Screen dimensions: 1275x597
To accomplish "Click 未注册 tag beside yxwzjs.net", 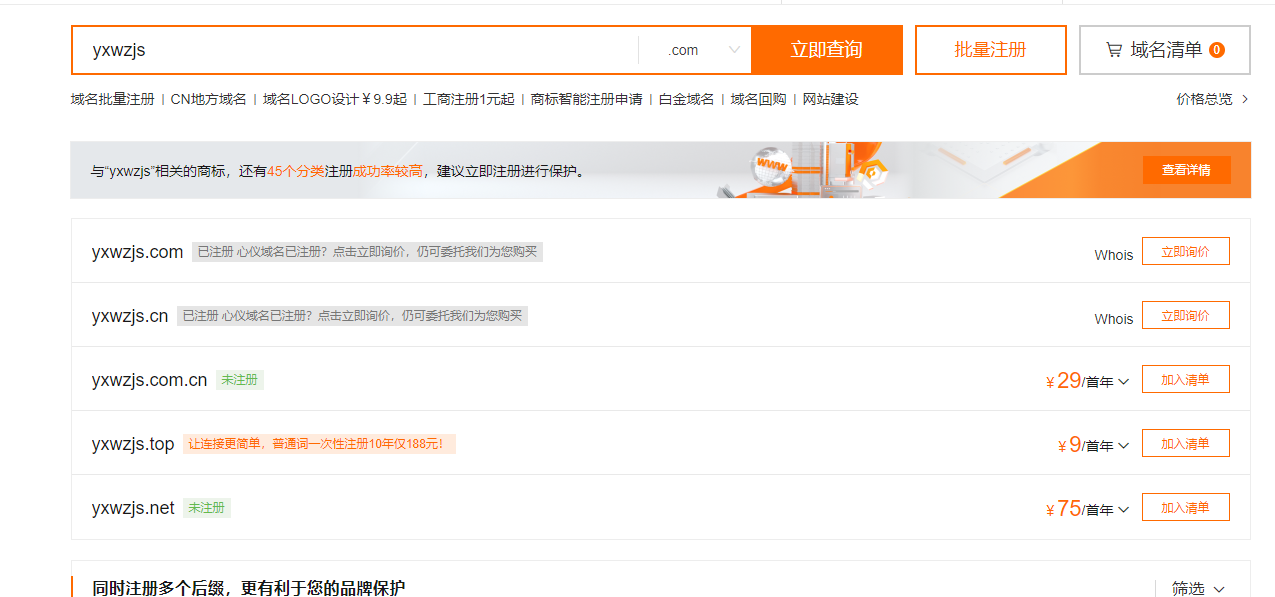I will [207, 508].
